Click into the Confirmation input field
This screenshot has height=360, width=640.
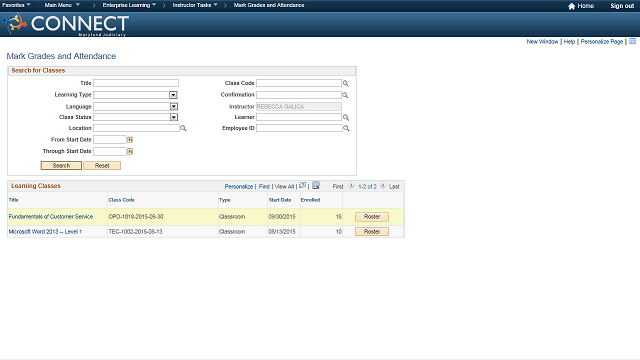coord(299,95)
